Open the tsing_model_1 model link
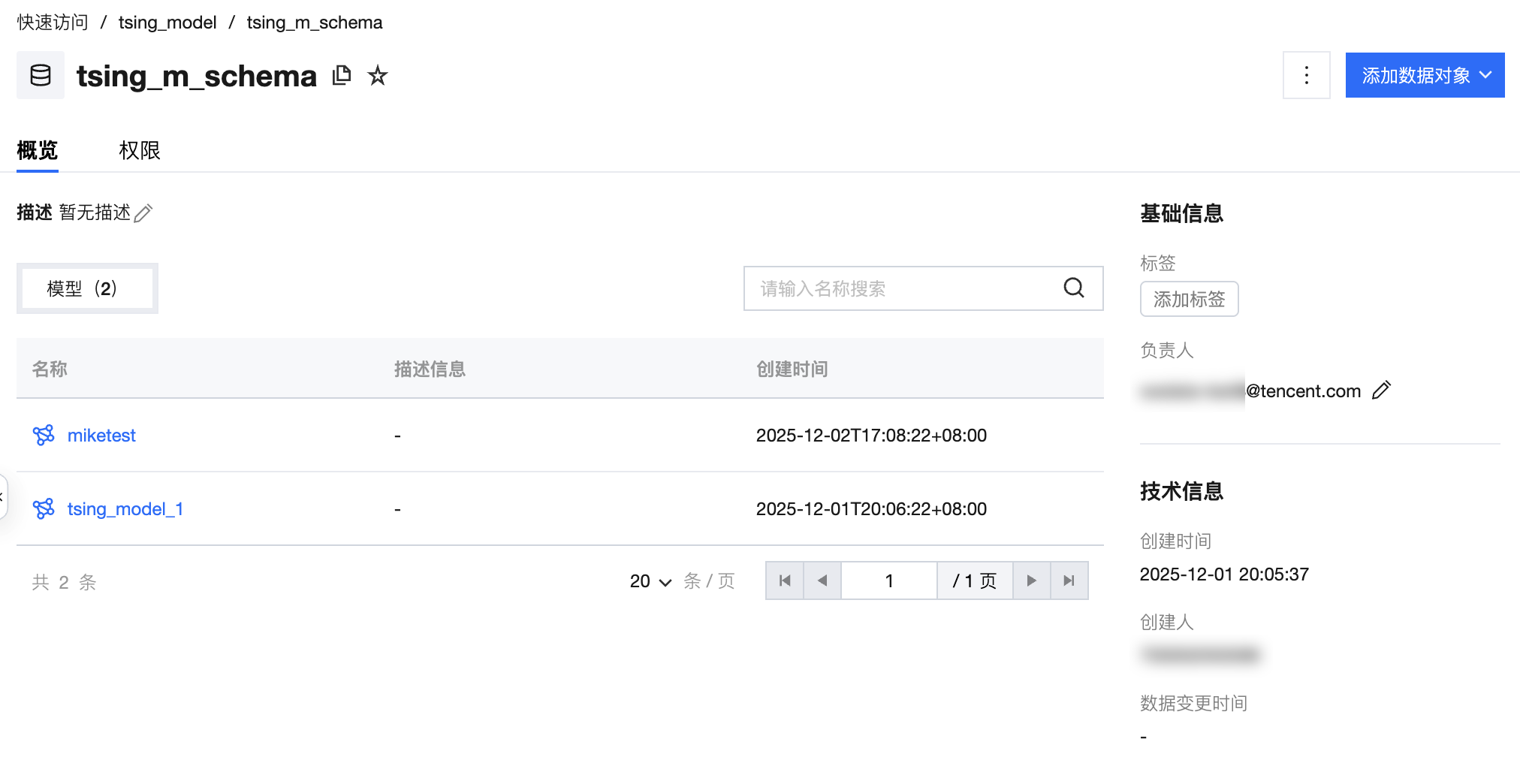This screenshot has height=784, width=1520. tap(125, 509)
